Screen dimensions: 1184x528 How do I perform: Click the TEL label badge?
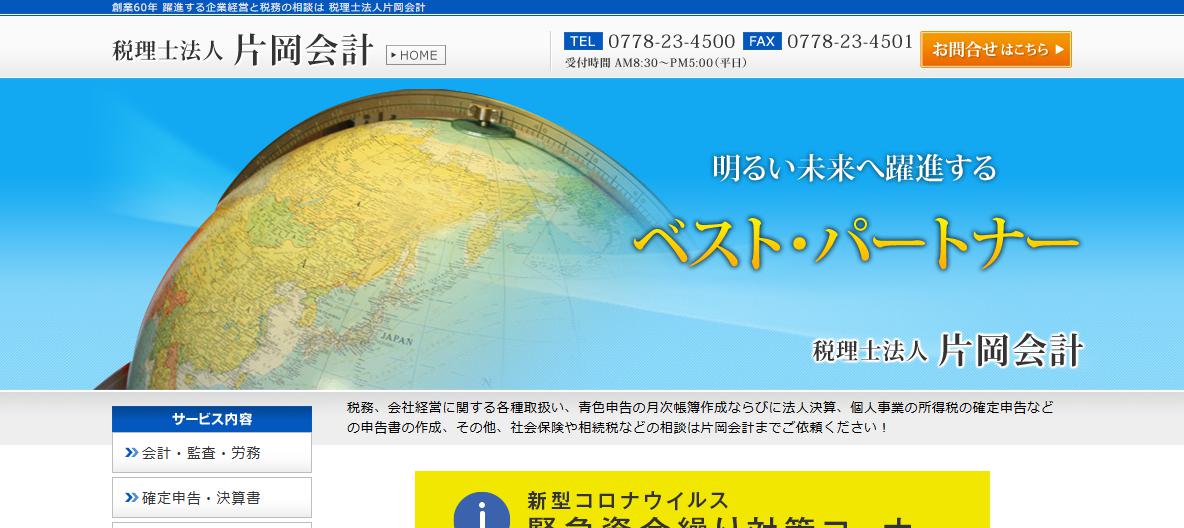pyautogui.click(x=583, y=42)
